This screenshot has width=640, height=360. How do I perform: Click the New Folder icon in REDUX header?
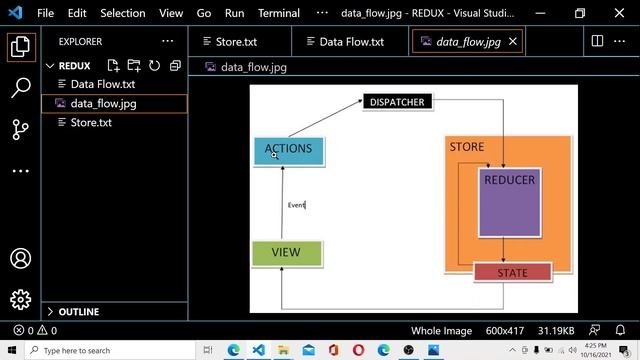pyautogui.click(x=134, y=66)
